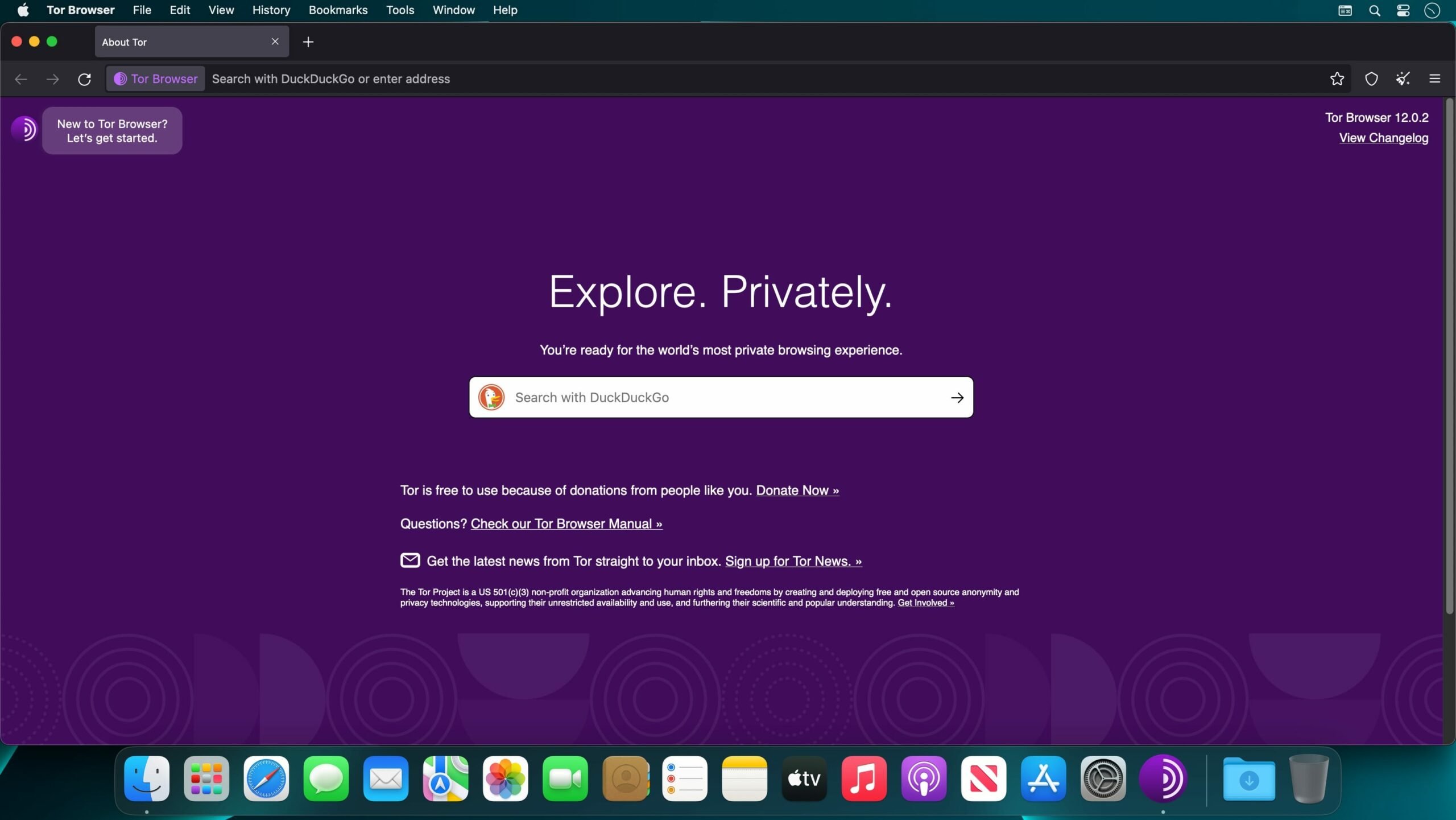Click the envelope icon beside Tor News

[410, 561]
